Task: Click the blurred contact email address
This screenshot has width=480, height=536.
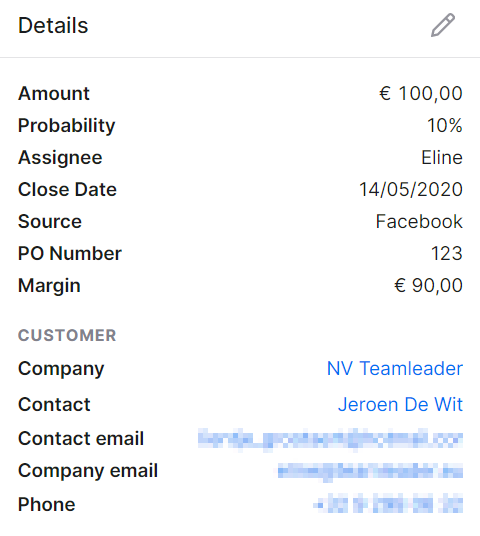Action: 330,439
